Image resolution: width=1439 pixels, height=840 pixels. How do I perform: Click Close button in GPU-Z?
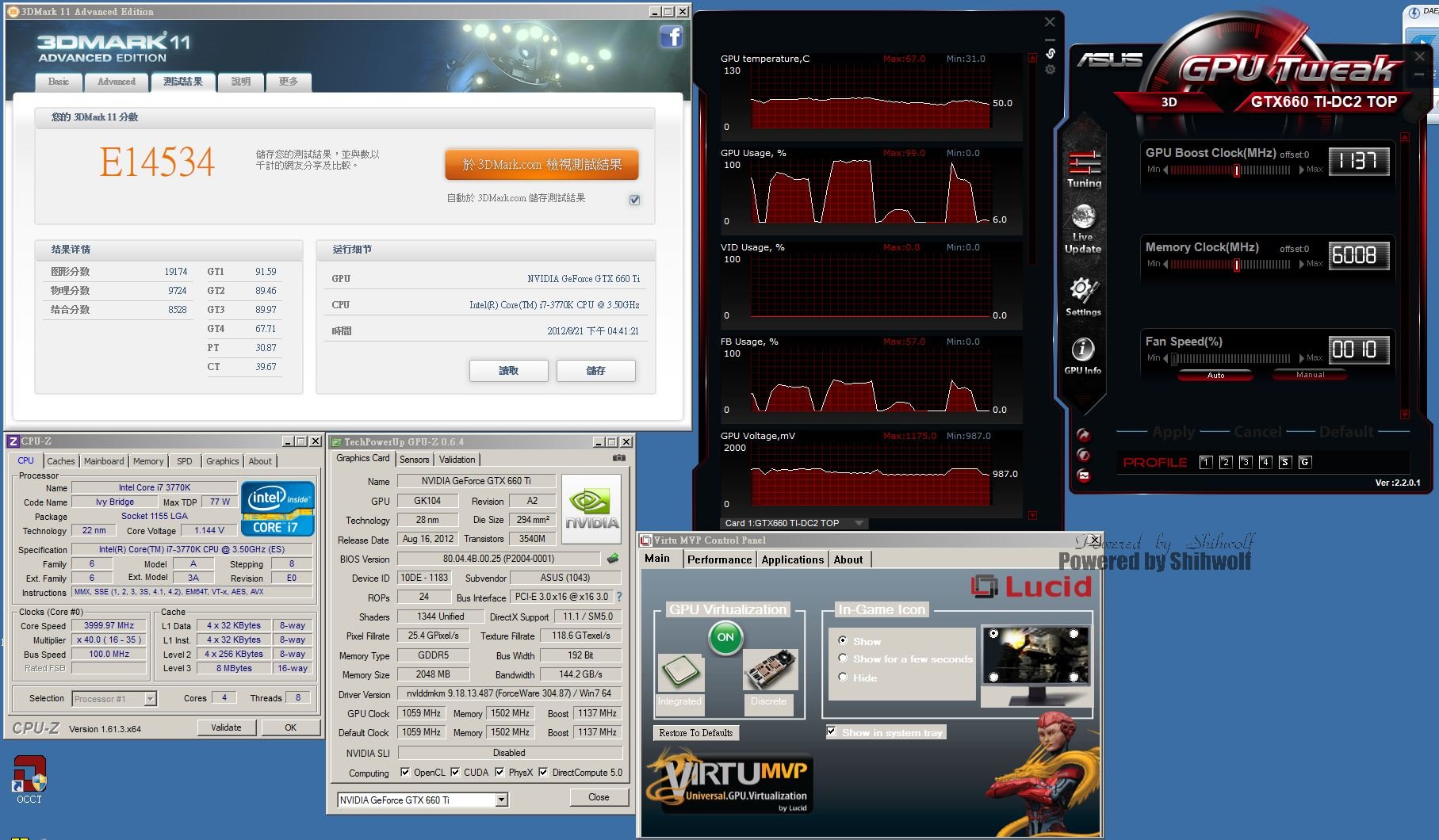(599, 797)
